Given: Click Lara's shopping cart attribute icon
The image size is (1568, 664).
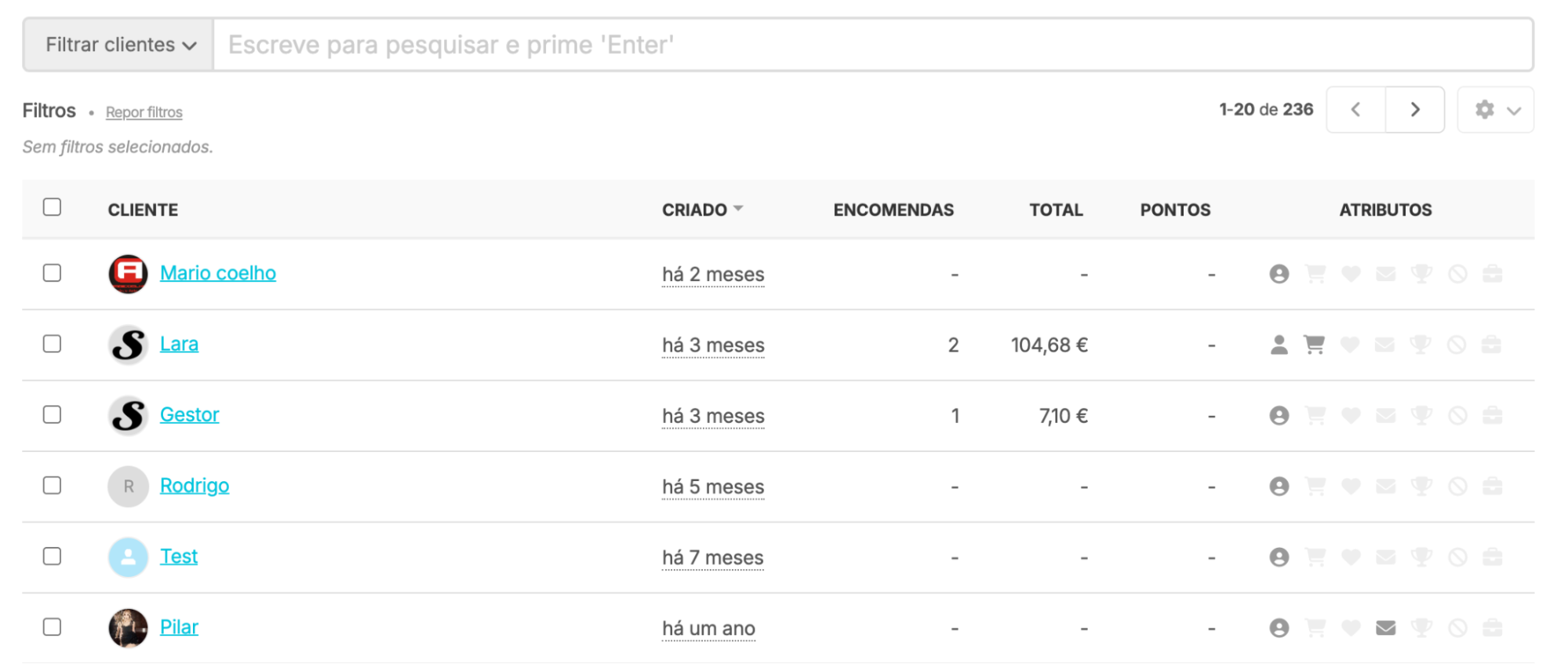Looking at the screenshot, I should coord(1314,345).
